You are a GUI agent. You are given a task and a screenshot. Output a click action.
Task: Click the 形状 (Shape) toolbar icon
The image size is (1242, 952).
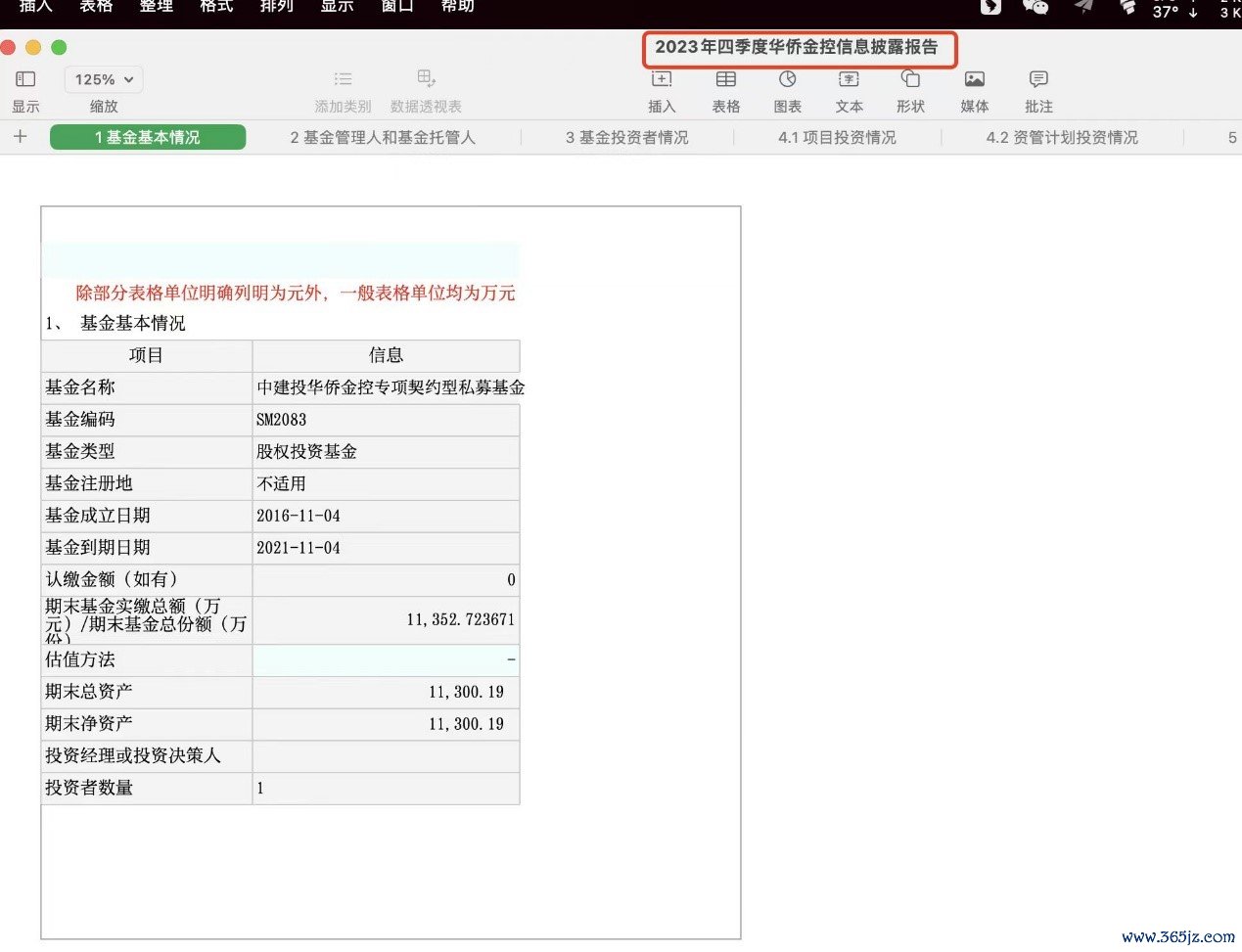coord(910,79)
